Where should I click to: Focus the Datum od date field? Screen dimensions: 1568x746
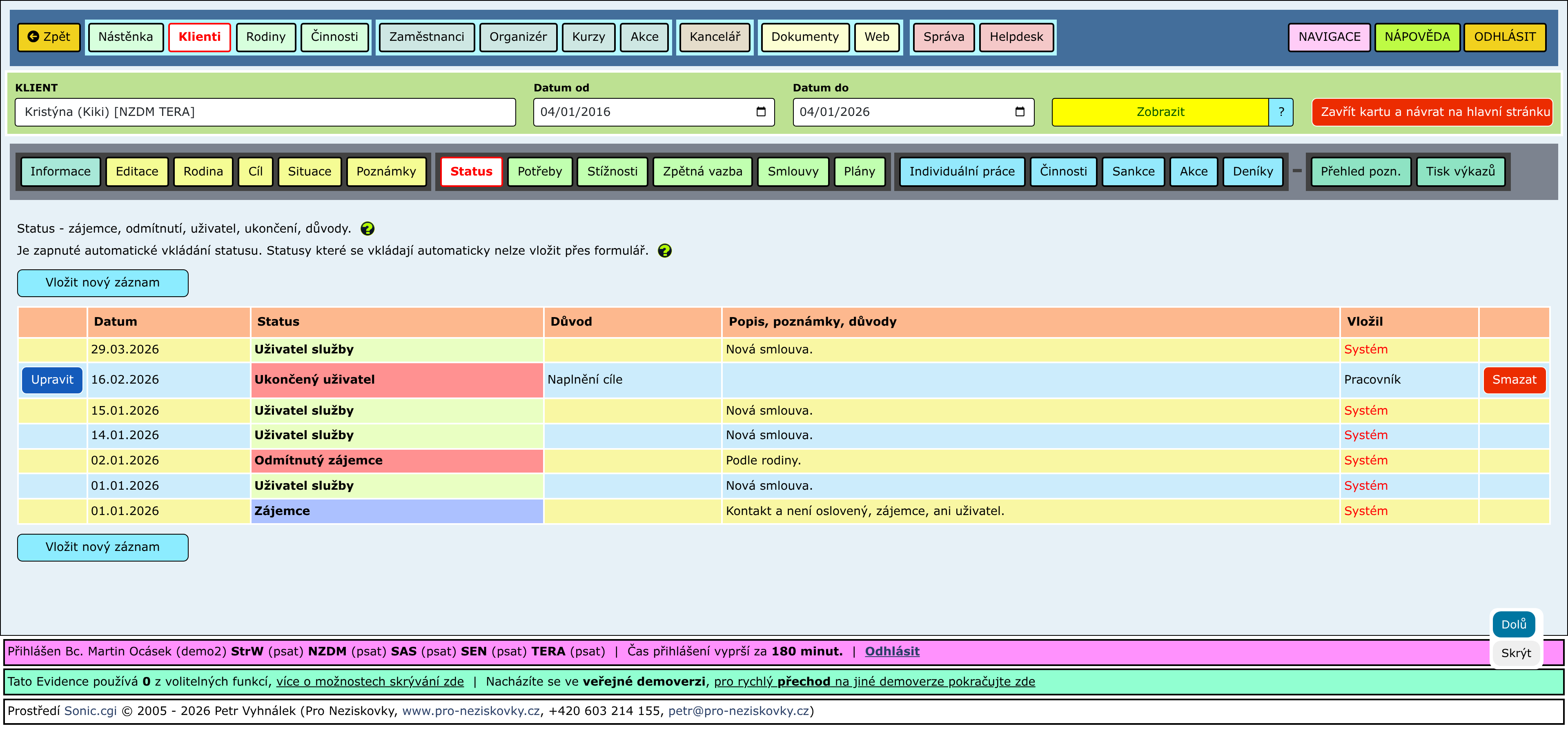click(654, 112)
